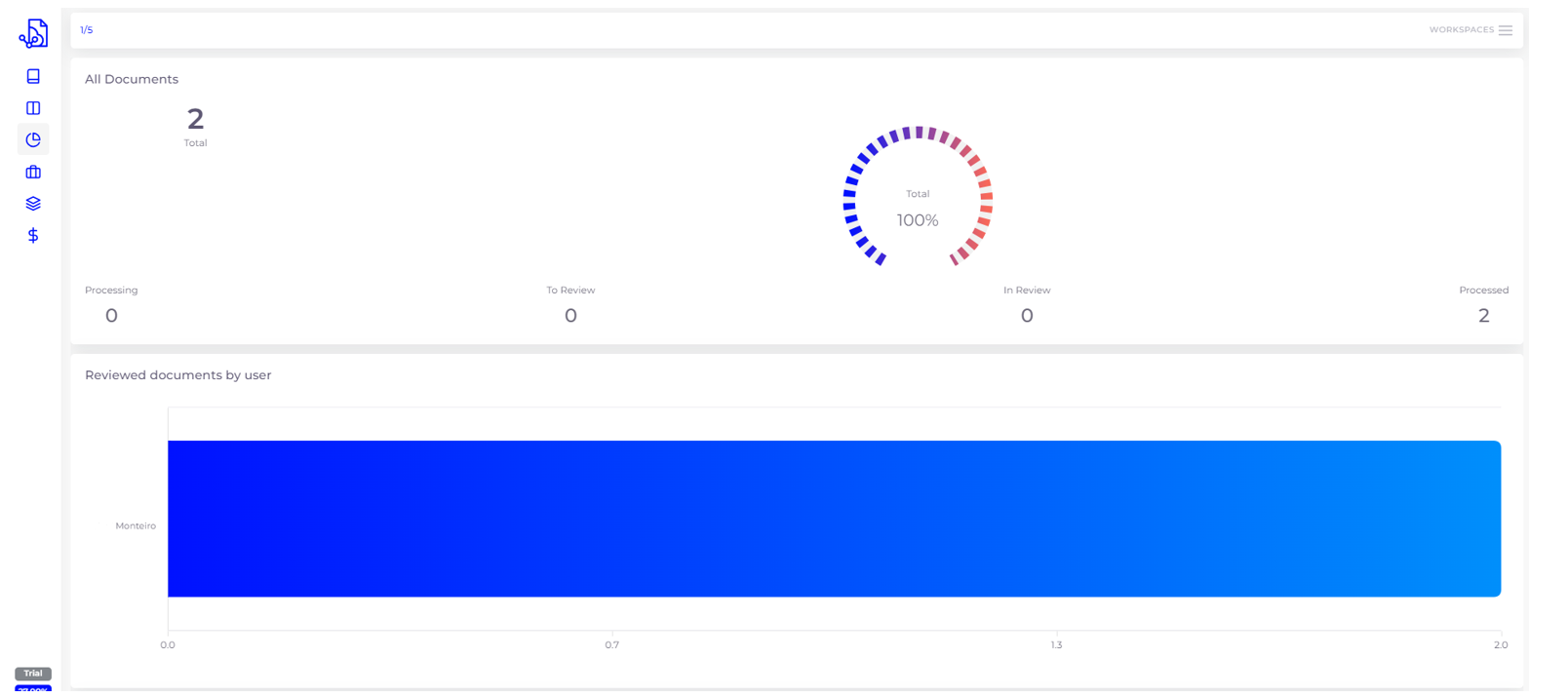This screenshot has height=698, width=1568.
Task: Click the Processing count
Action: (x=111, y=316)
